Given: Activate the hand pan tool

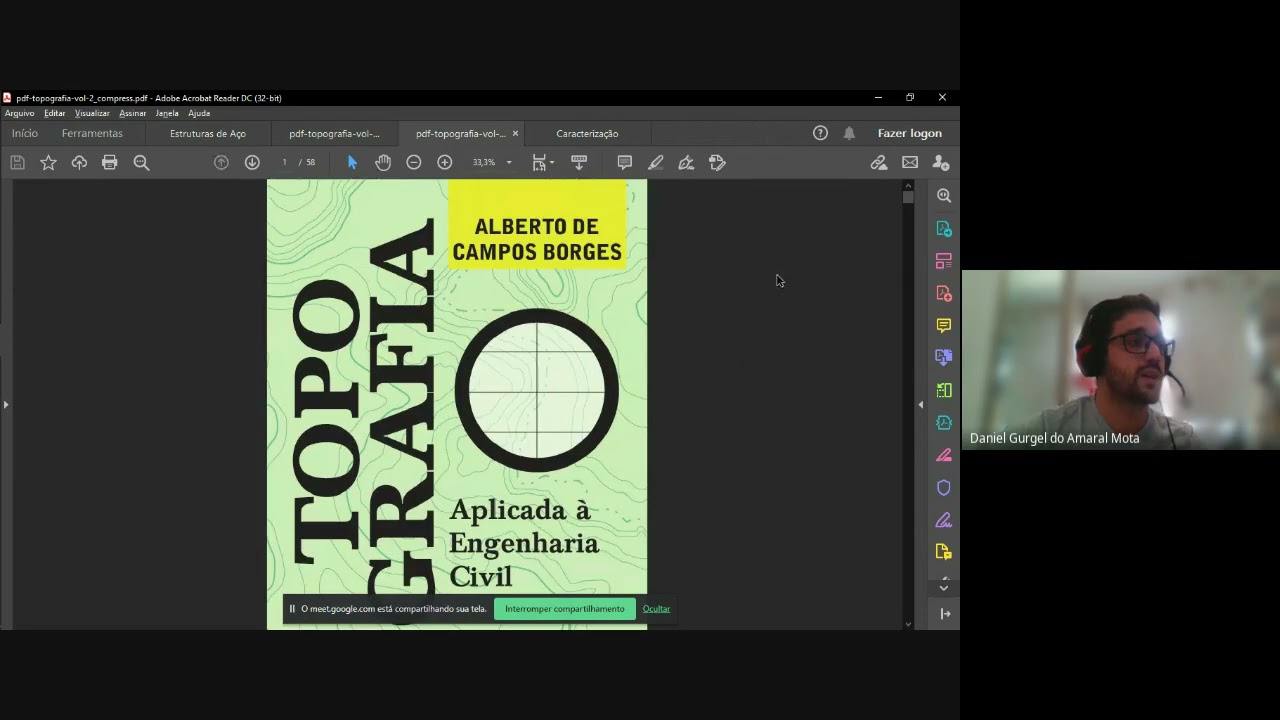Looking at the screenshot, I should point(383,162).
